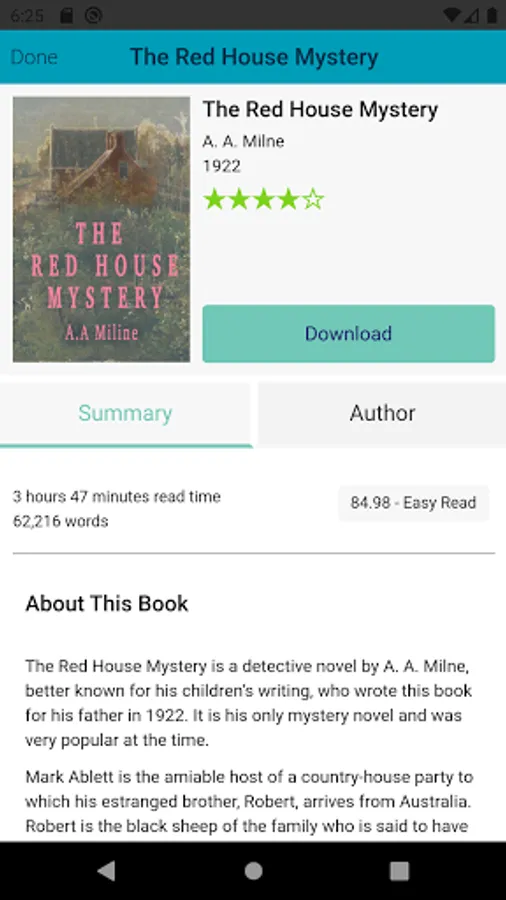Image resolution: width=506 pixels, height=900 pixels.
Task: Tap the publication year 1922
Action: pyautogui.click(x=221, y=166)
